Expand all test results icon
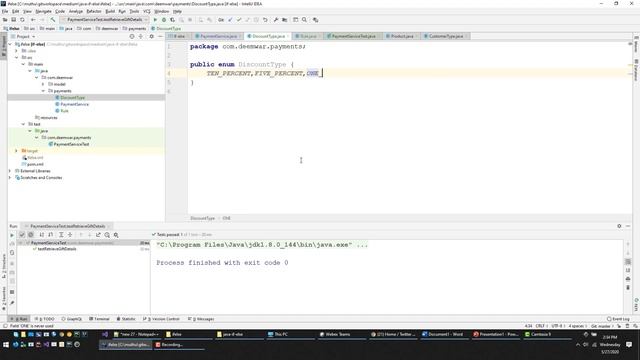This screenshot has width=640, height=360. (61, 235)
